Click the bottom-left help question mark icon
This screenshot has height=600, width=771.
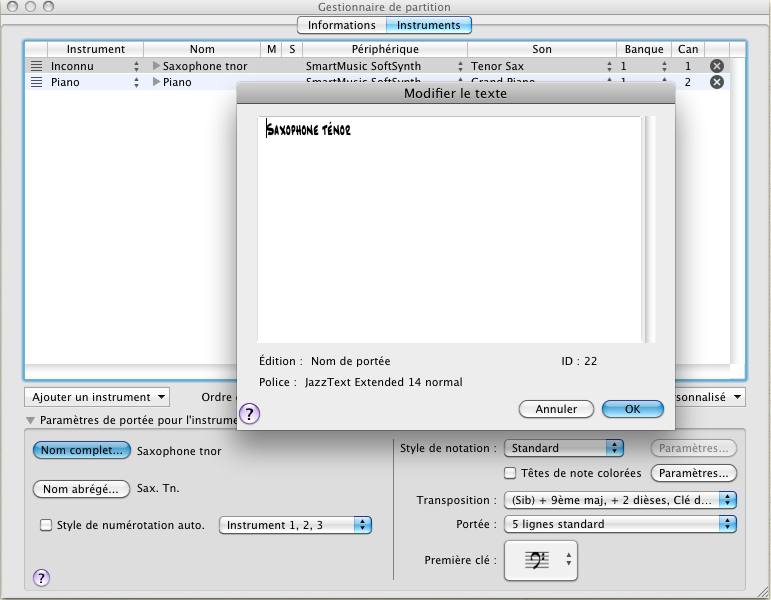point(42,577)
